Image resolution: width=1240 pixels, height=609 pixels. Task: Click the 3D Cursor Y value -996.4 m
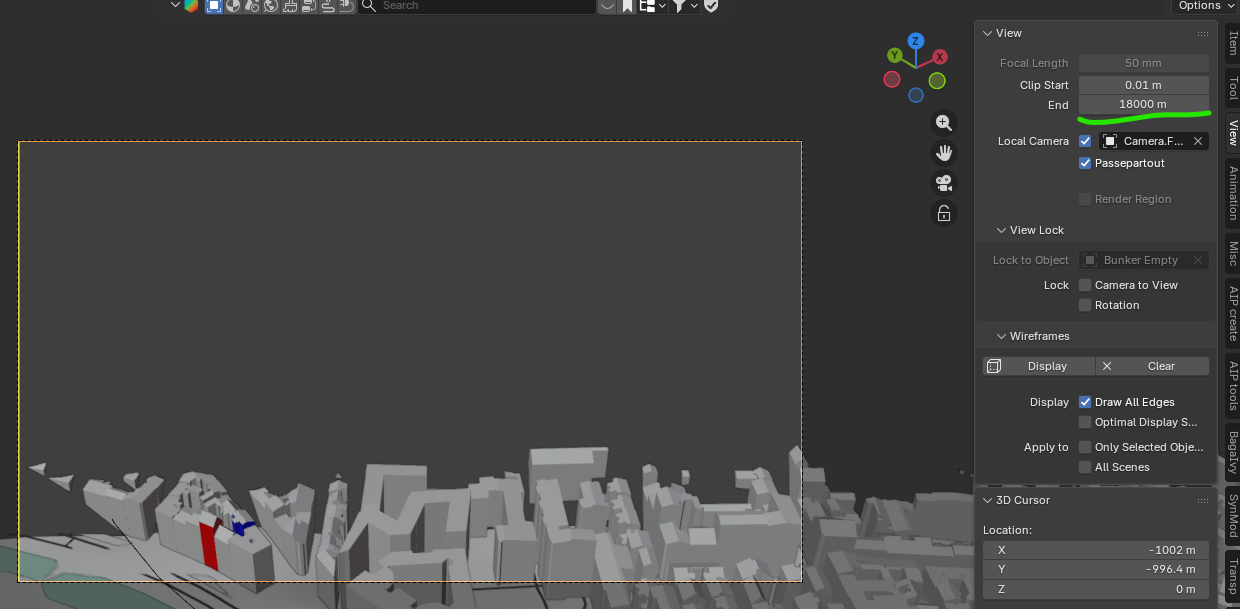pyautogui.click(x=1096, y=569)
